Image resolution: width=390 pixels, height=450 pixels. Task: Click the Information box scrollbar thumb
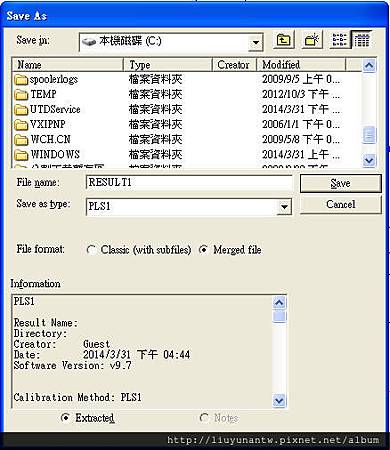click(279, 316)
